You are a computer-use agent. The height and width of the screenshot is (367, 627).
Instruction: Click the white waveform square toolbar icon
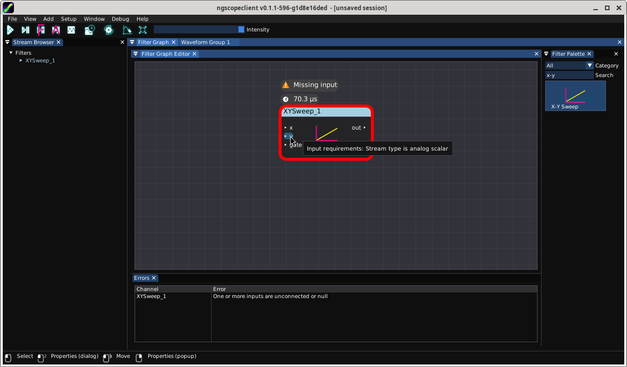71,30
